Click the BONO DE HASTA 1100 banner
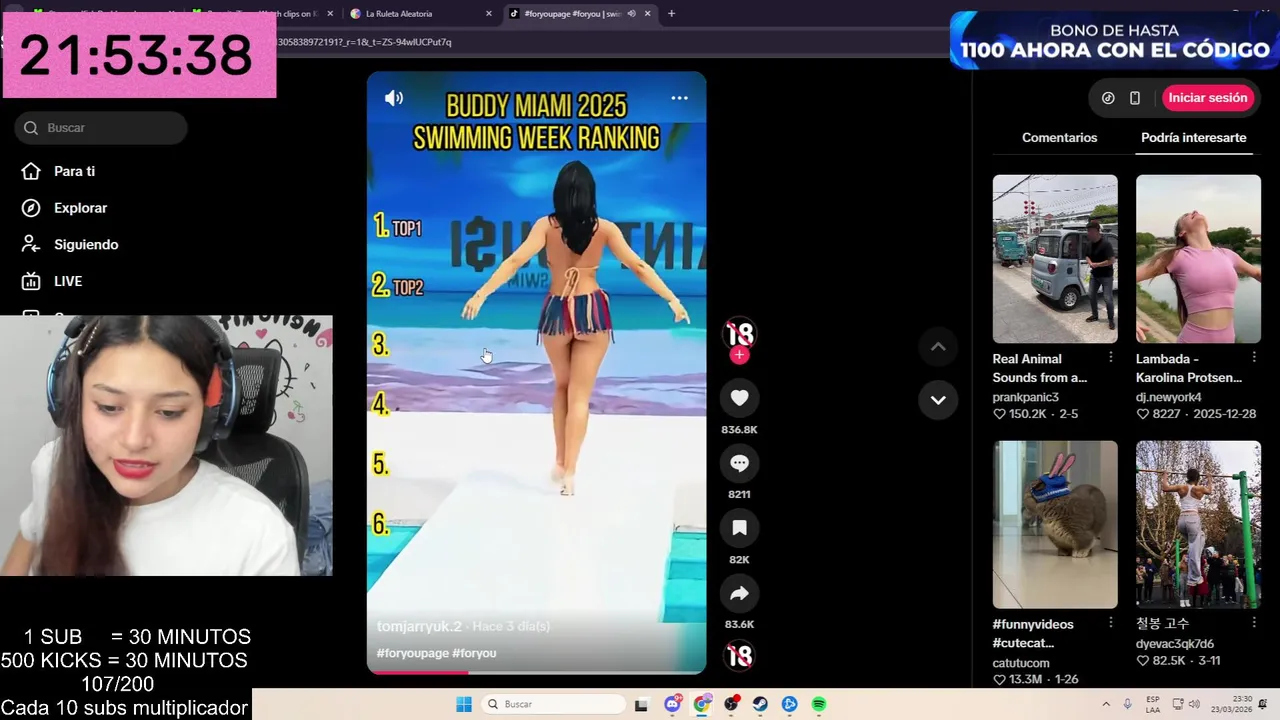The width and height of the screenshot is (1280, 720). (x=1114, y=41)
